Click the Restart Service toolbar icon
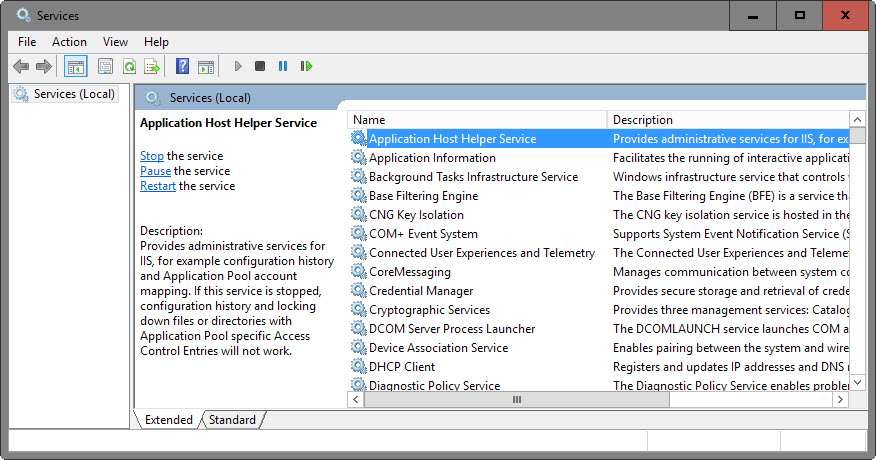The width and height of the screenshot is (876, 460). [306, 67]
